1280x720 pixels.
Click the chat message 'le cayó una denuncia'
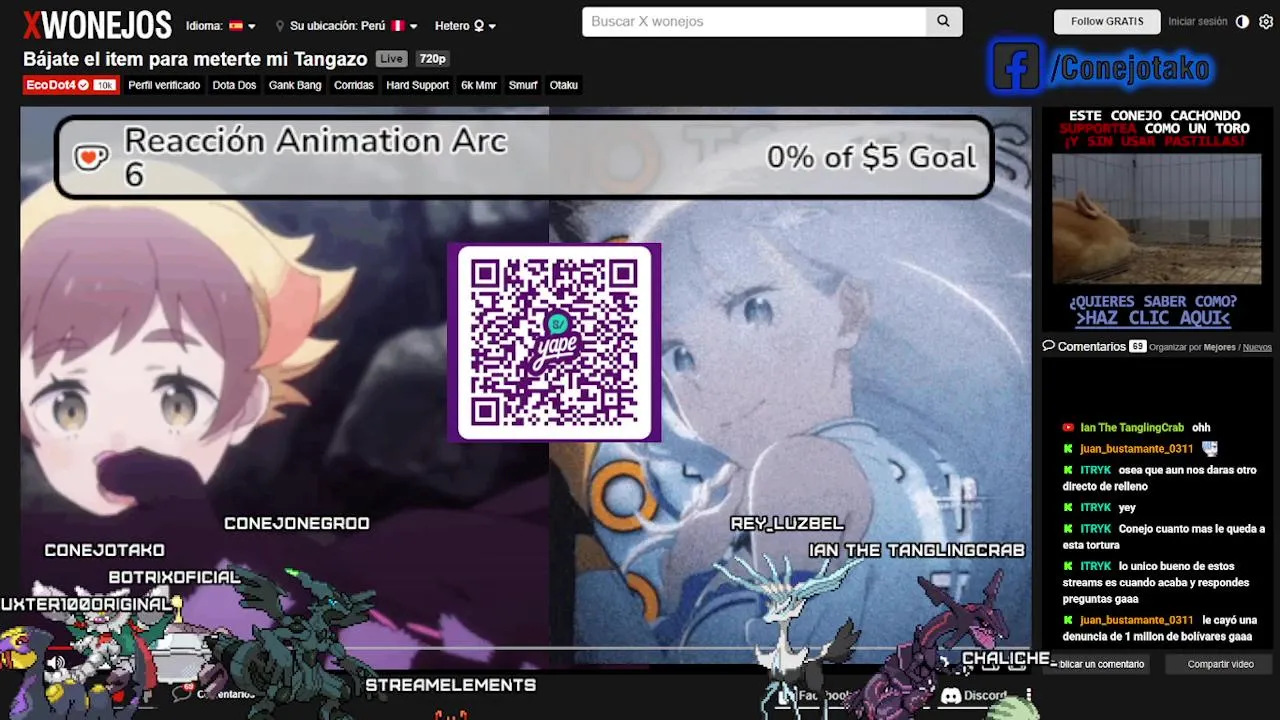pos(1158,628)
